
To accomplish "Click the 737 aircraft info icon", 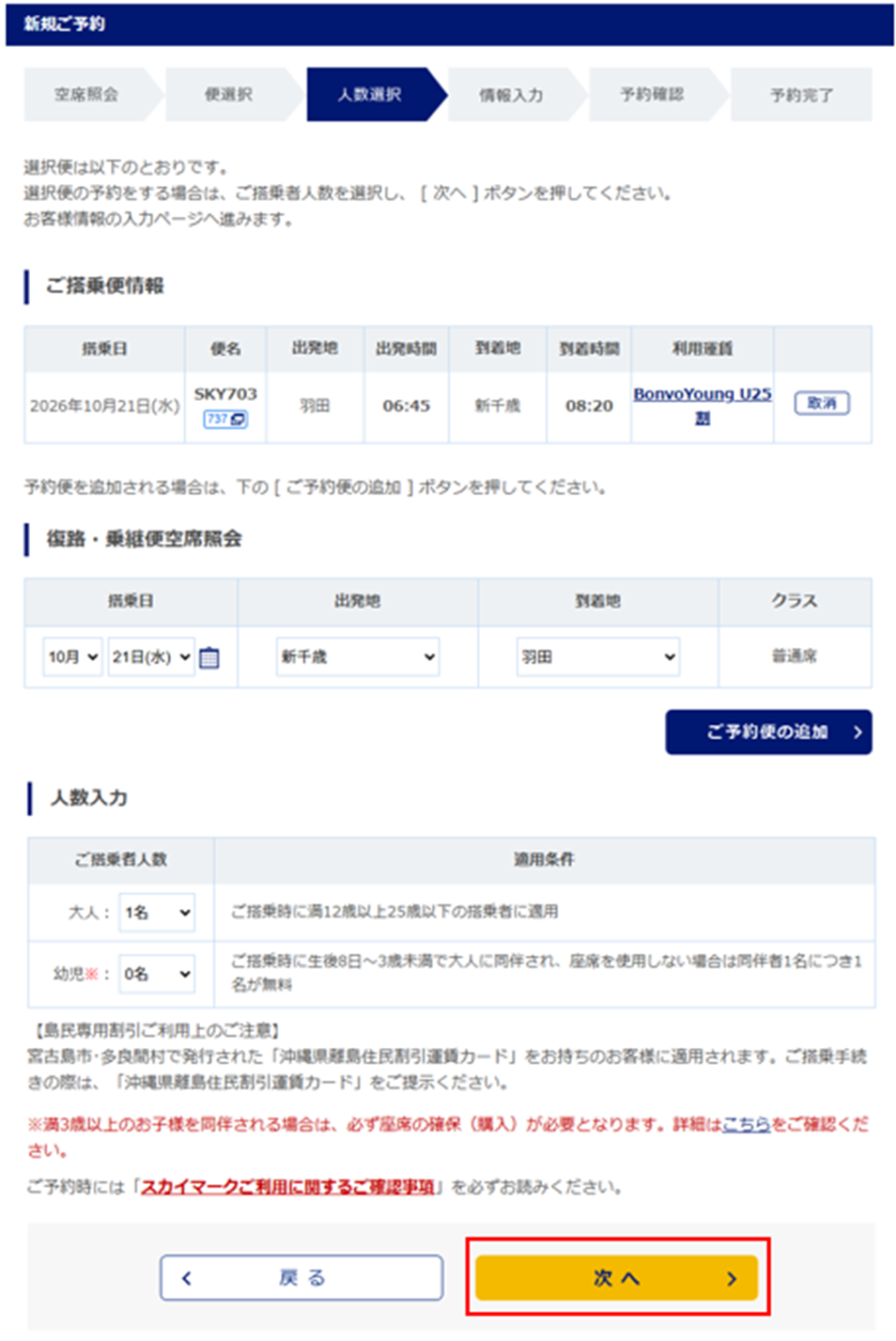I will pyautogui.click(x=225, y=419).
